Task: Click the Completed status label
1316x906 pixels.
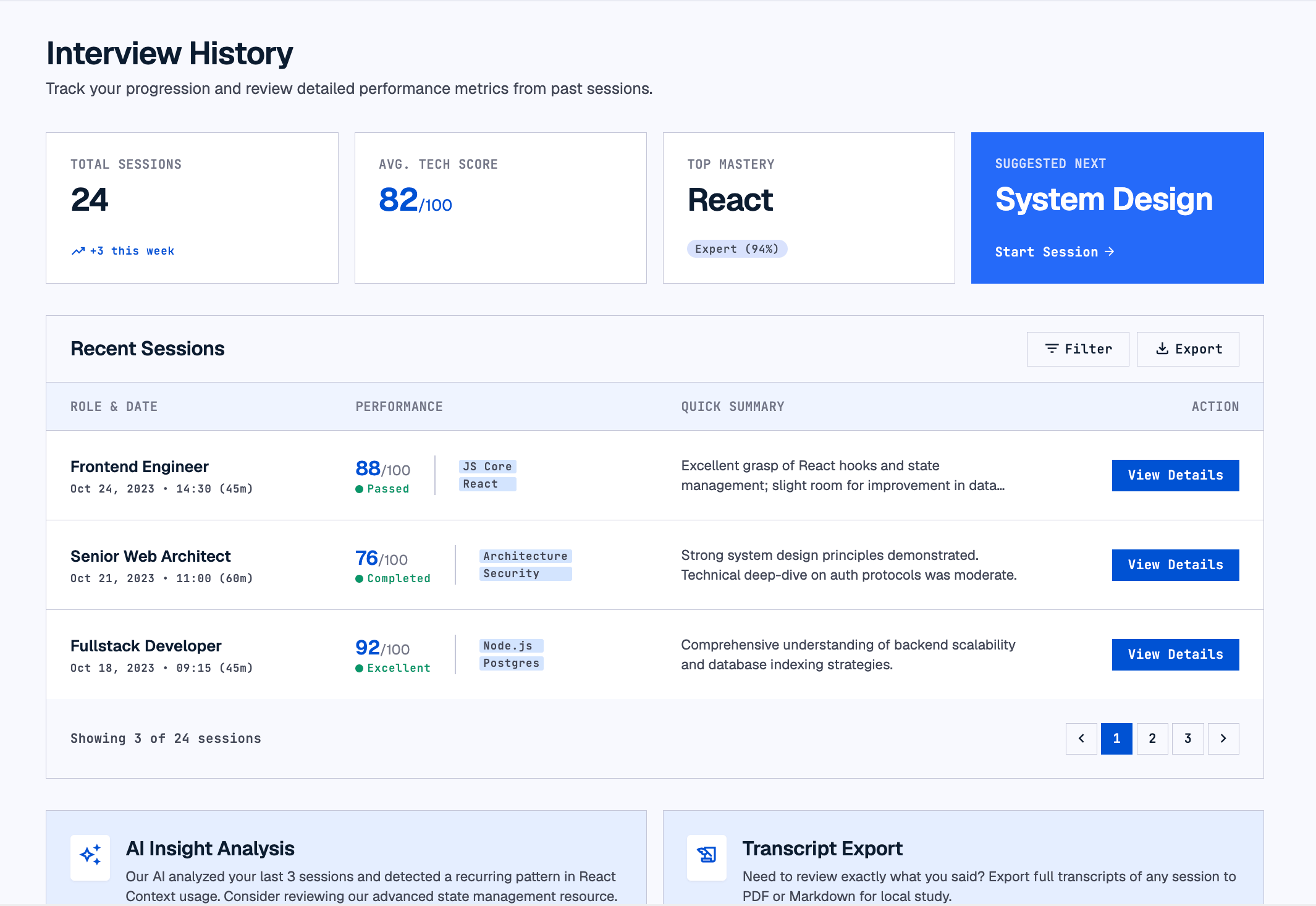Action: [399, 578]
